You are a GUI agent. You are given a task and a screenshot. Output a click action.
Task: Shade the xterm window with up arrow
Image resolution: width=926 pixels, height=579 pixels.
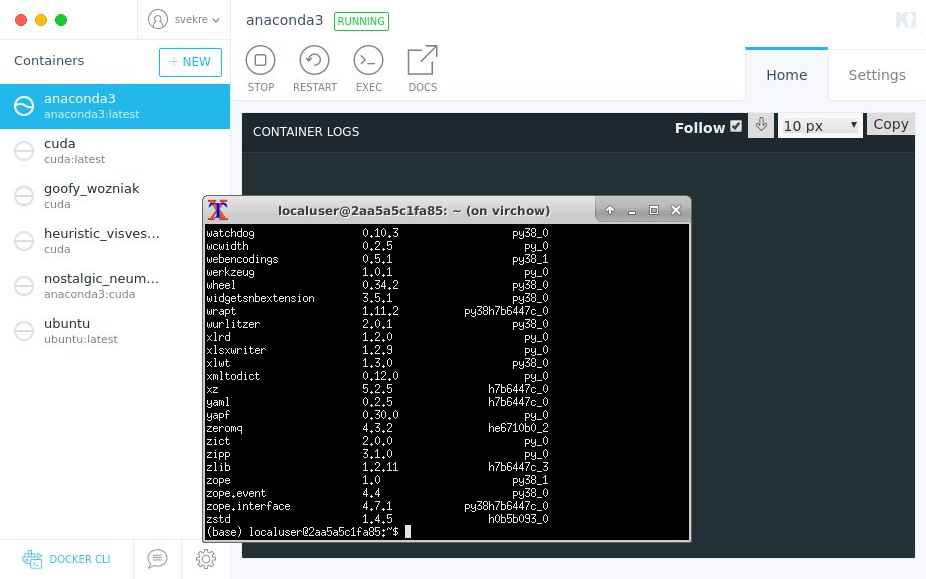pos(610,210)
